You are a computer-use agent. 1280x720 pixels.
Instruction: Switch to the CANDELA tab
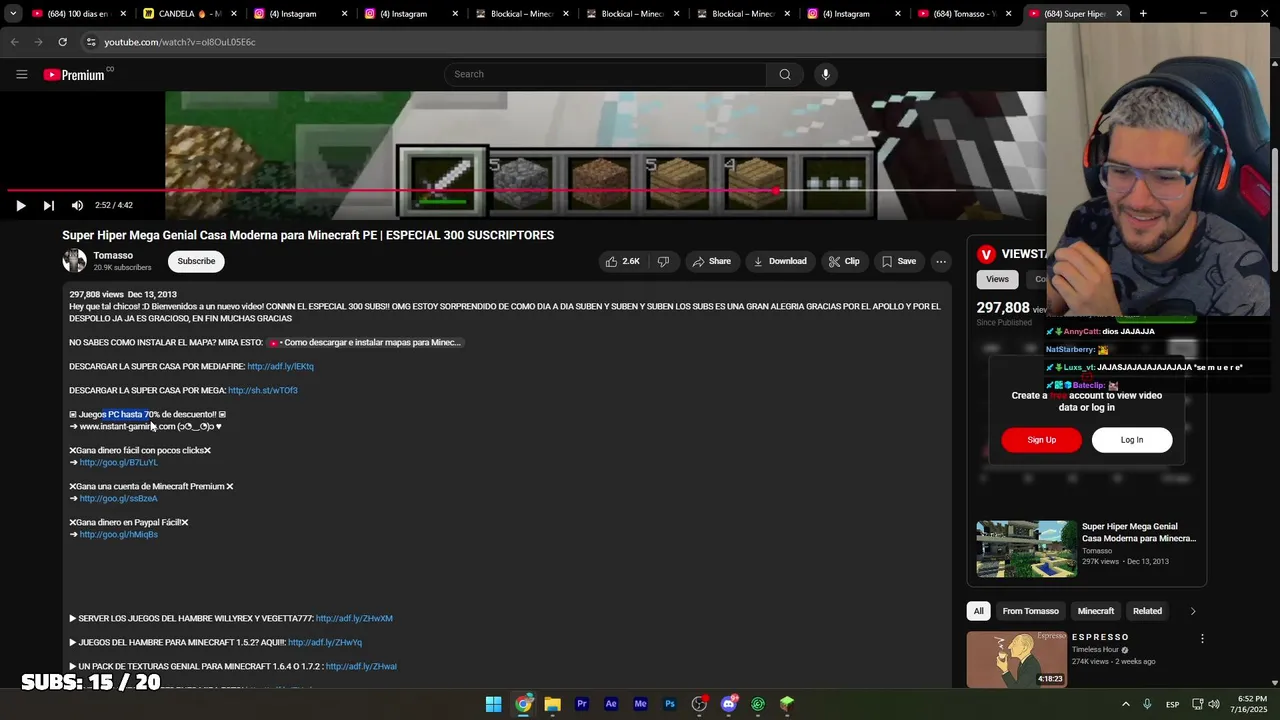tap(188, 14)
